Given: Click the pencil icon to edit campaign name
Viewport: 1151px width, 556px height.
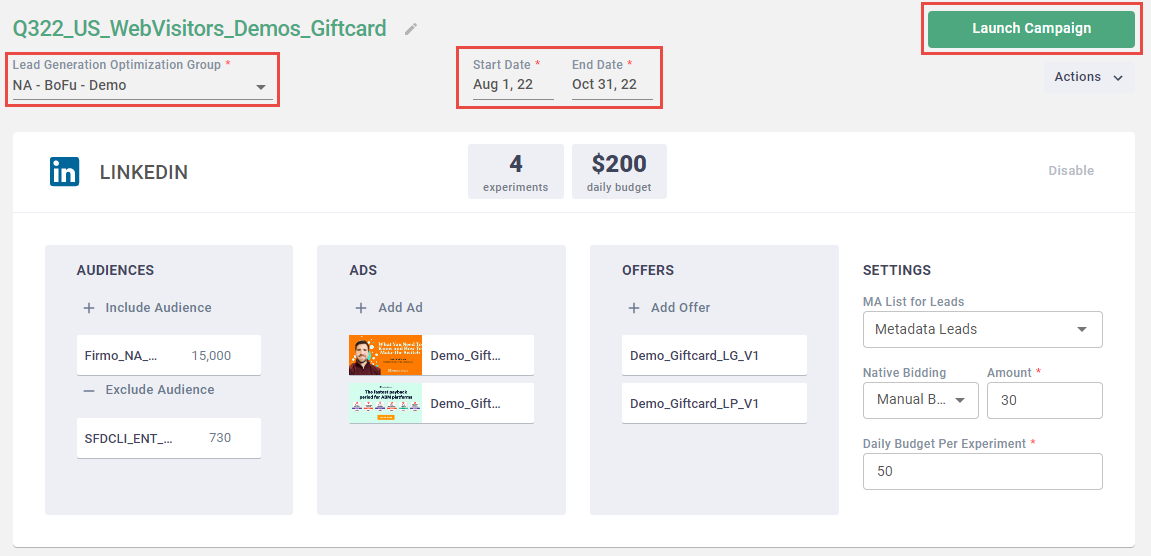Looking at the screenshot, I should (x=411, y=29).
